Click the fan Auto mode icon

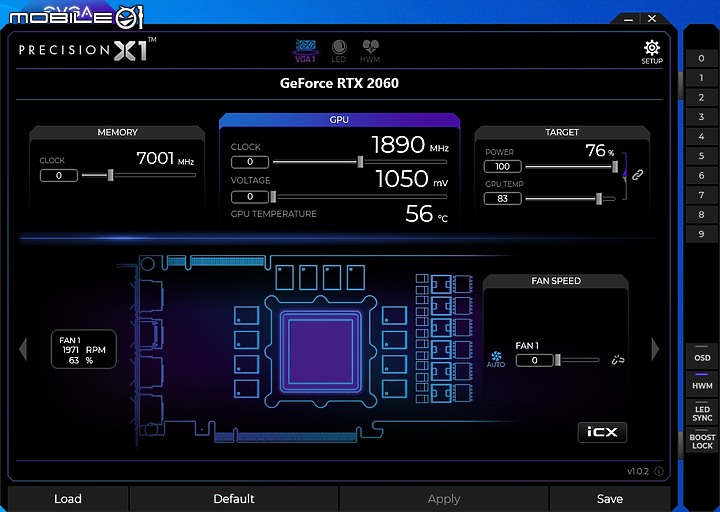(x=496, y=359)
